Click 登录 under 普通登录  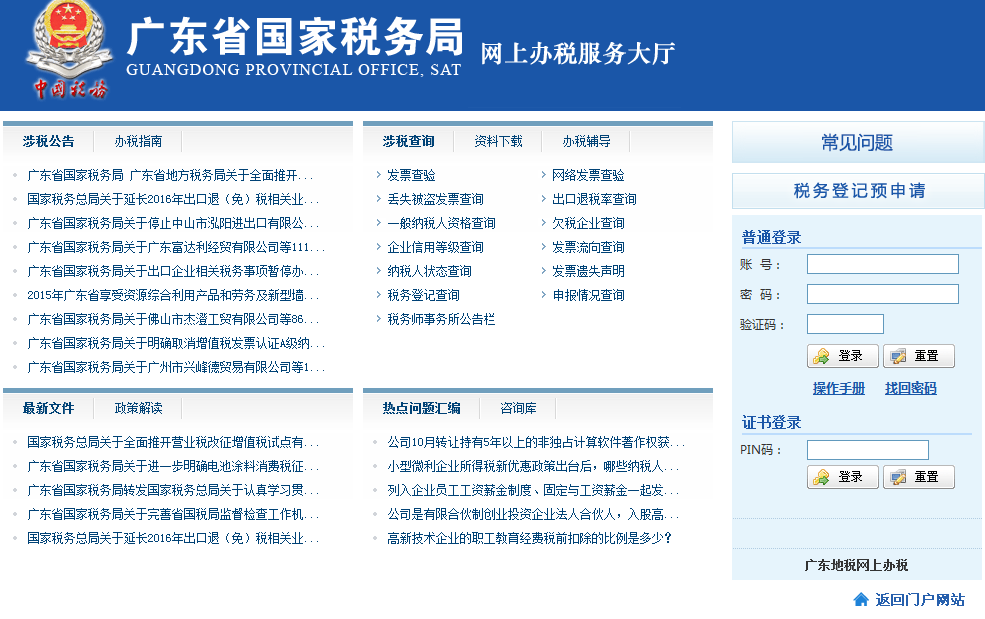(x=843, y=356)
